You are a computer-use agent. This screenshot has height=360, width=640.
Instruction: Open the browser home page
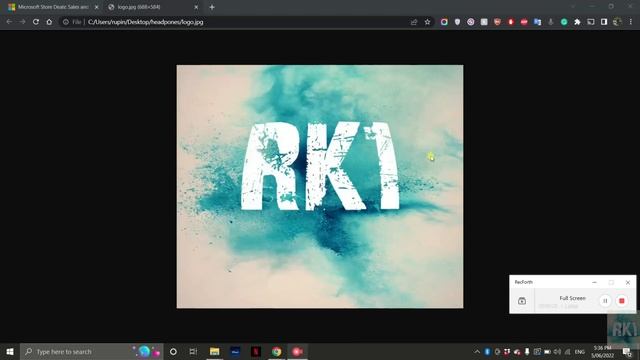click(49, 22)
